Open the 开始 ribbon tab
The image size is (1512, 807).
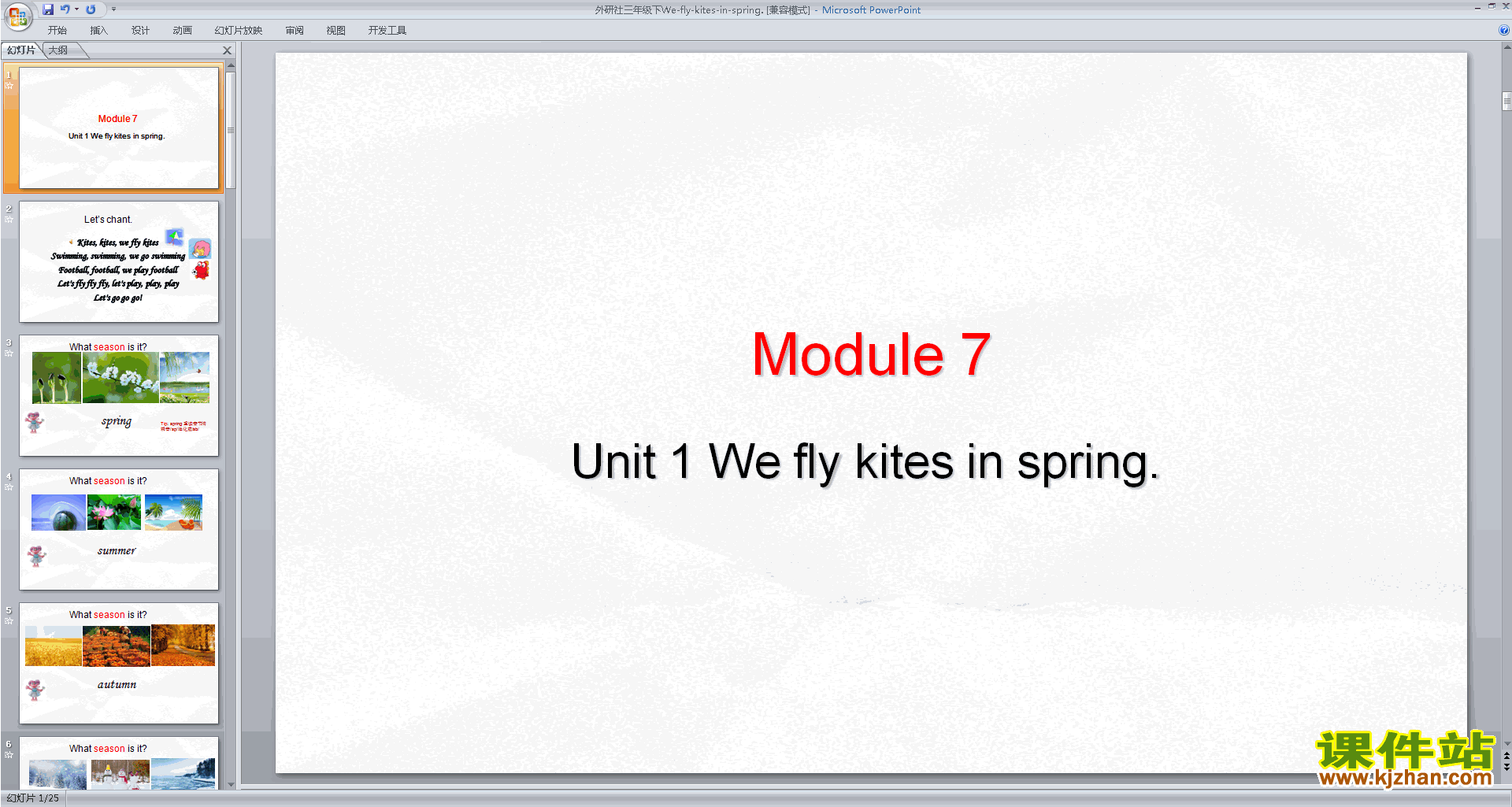click(57, 31)
